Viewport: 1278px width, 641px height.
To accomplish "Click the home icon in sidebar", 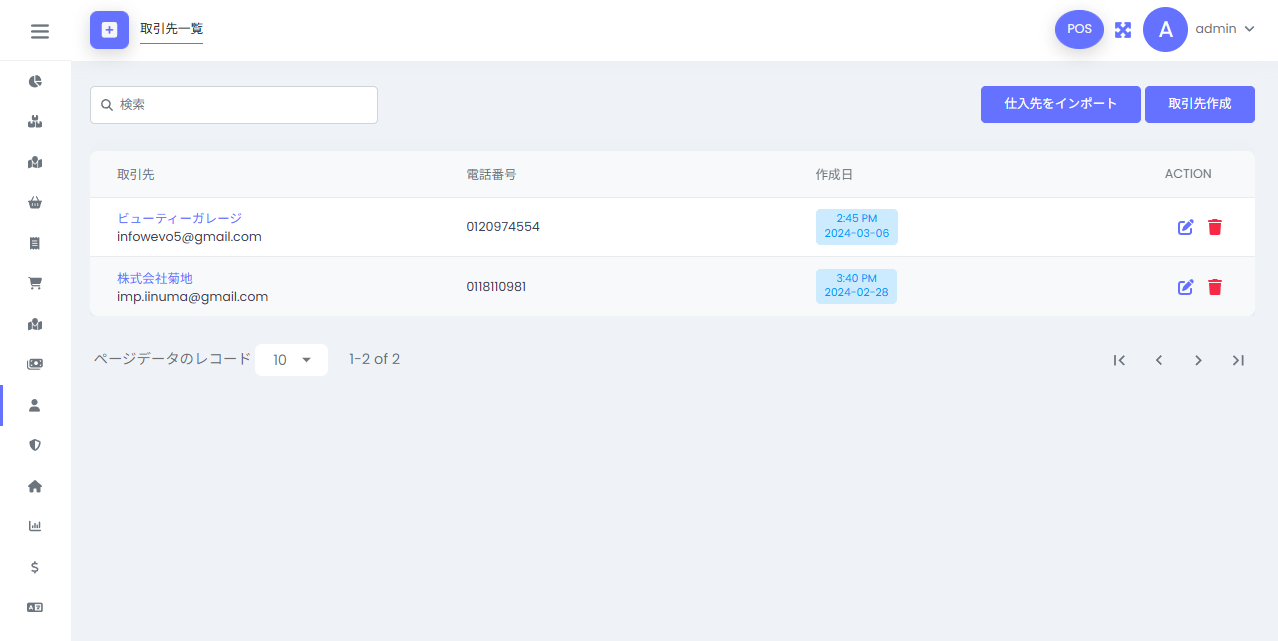I will pyautogui.click(x=35, y=486).
